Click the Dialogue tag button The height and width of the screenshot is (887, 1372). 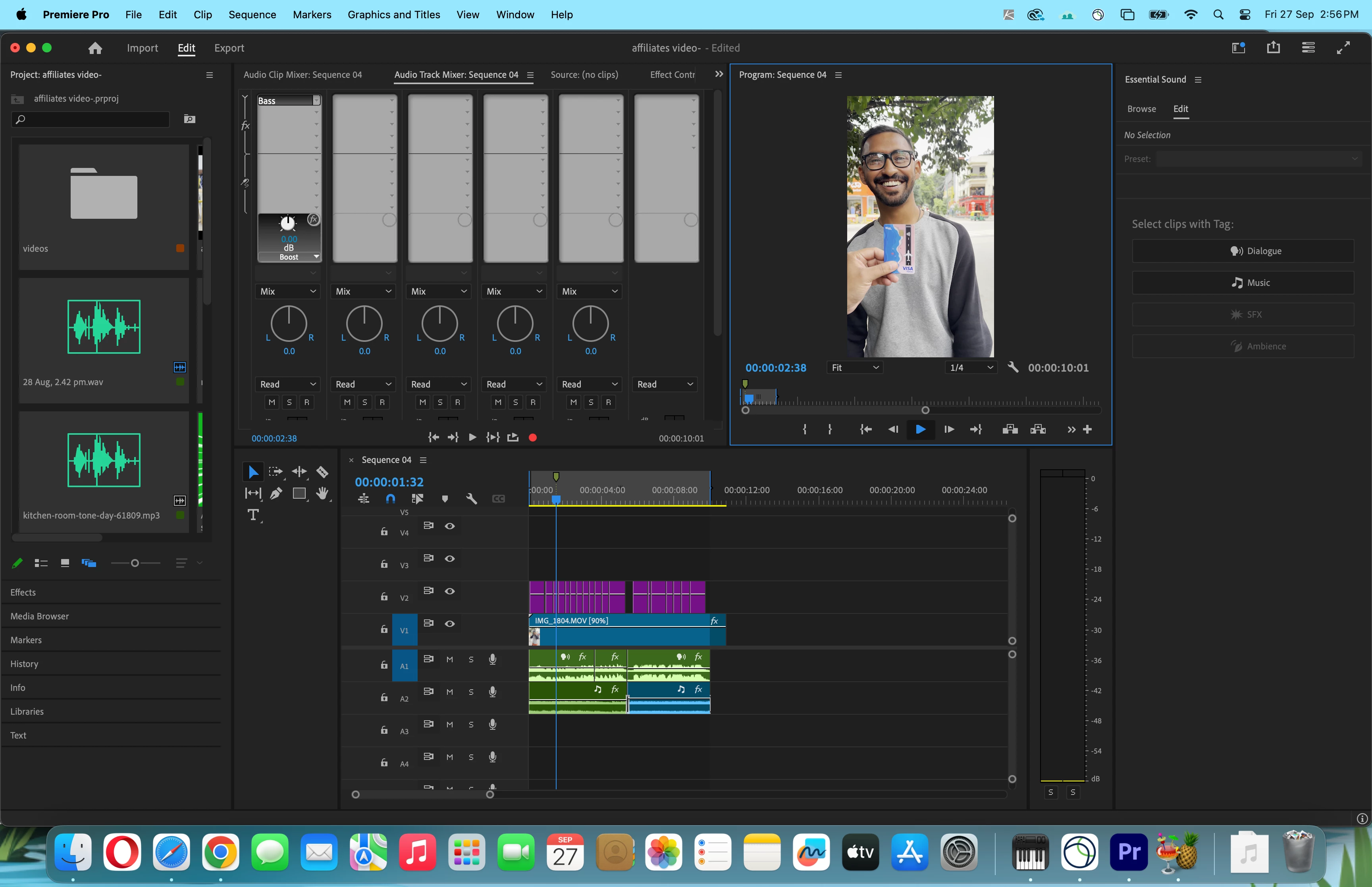(x=1243, y=251)
